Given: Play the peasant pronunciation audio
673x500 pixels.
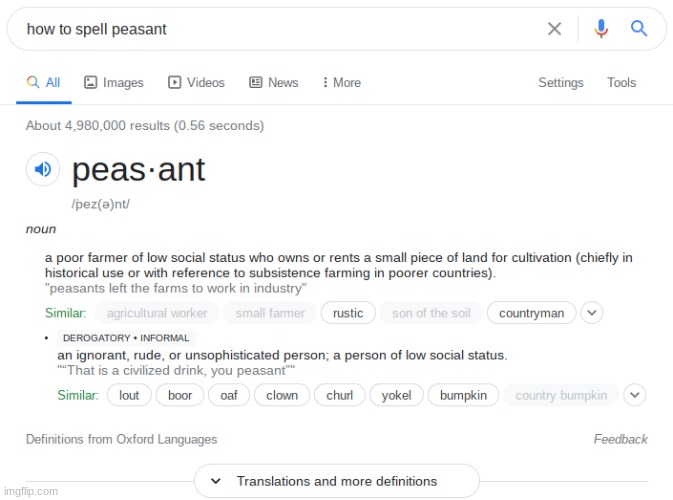Looking at the screenshot, I should coord(42,169).
